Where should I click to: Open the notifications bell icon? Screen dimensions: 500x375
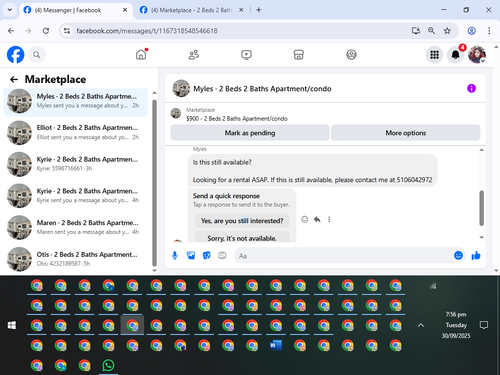point(456,55)
